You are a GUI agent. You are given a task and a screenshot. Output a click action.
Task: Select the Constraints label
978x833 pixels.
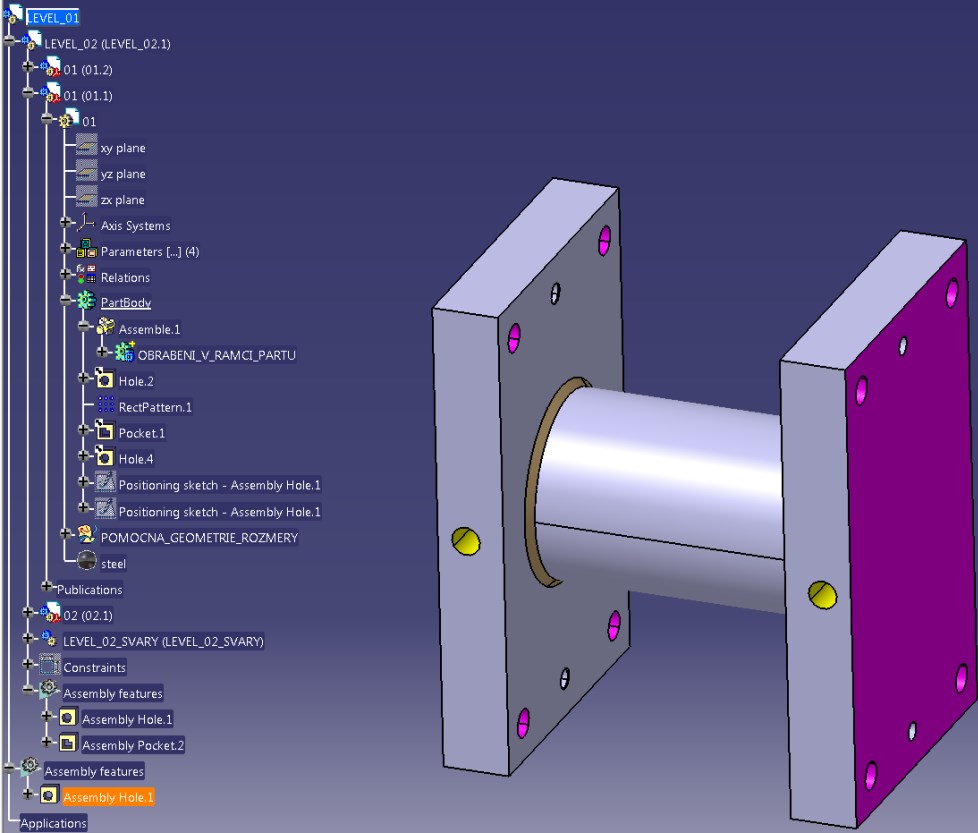95,667
